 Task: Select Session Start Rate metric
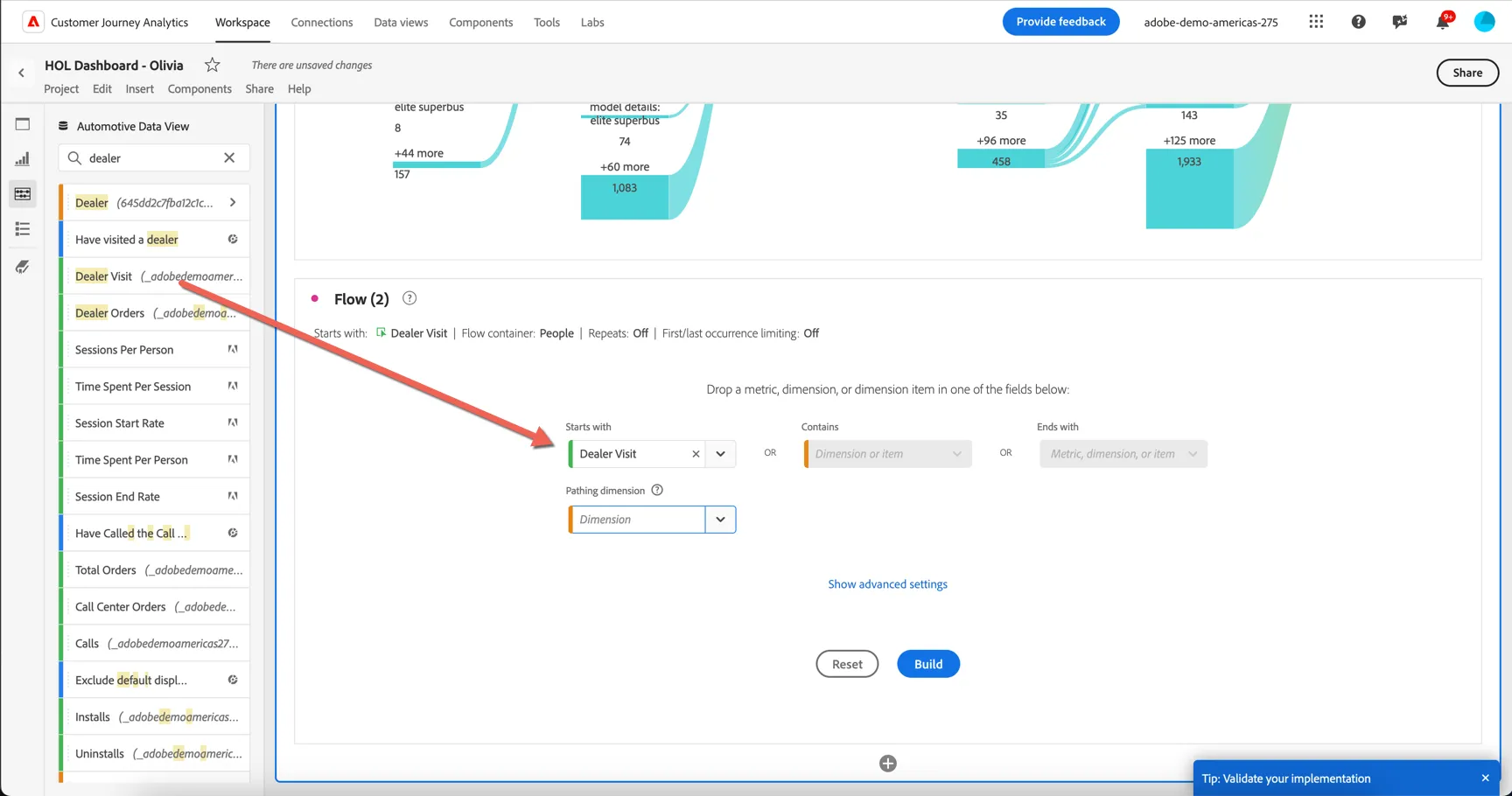[x=155, y=422]
